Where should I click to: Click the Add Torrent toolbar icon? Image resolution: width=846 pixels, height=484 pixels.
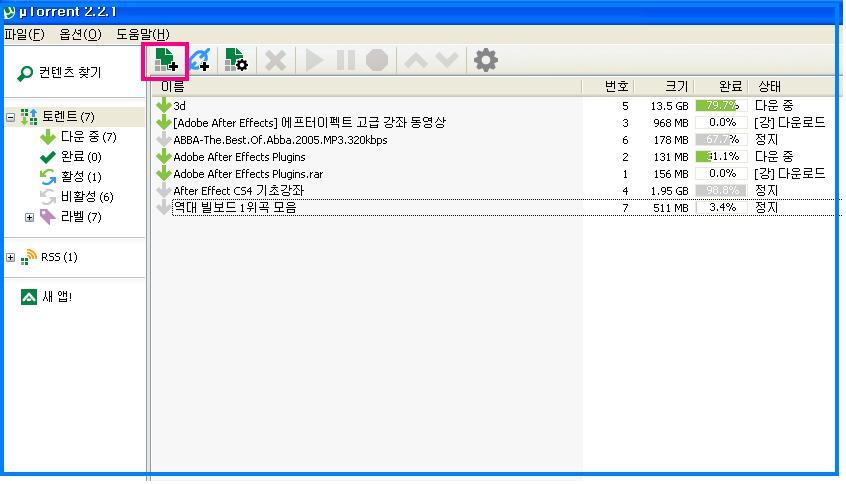click(166, 60)
